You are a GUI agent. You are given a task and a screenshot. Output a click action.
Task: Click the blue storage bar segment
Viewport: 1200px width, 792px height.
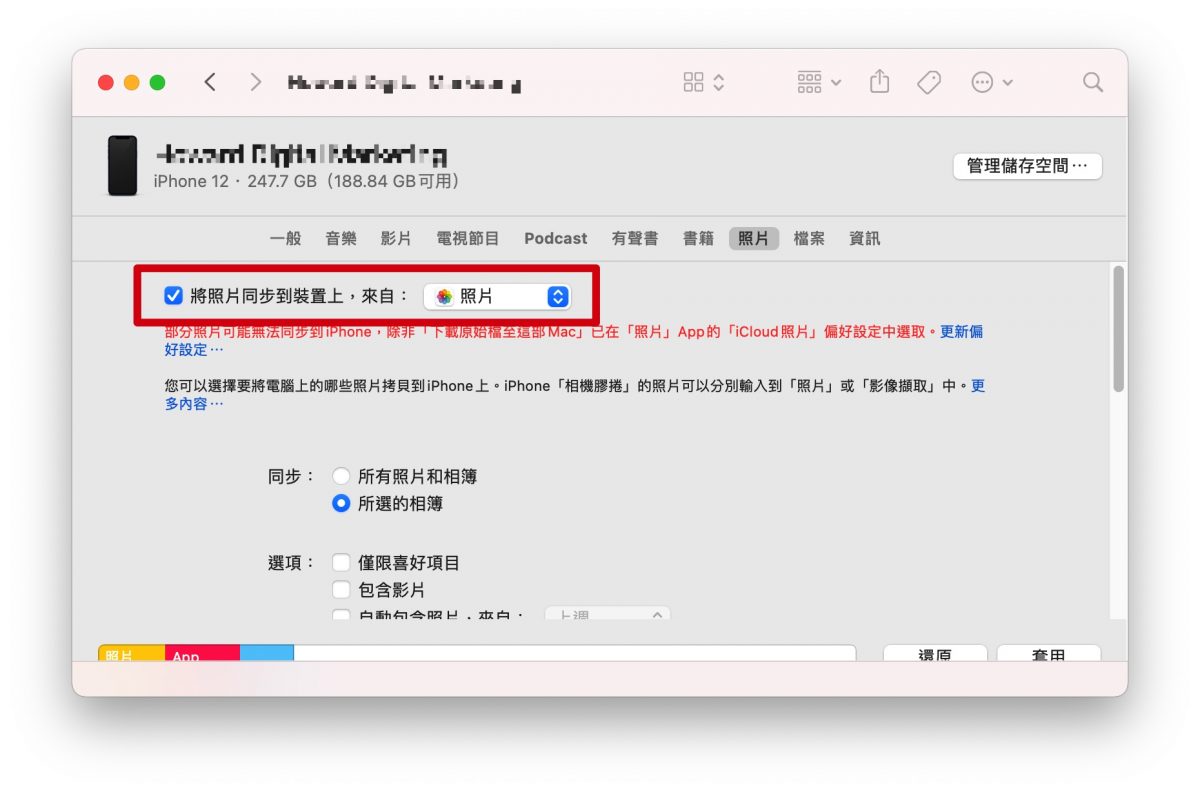point(267,653)
